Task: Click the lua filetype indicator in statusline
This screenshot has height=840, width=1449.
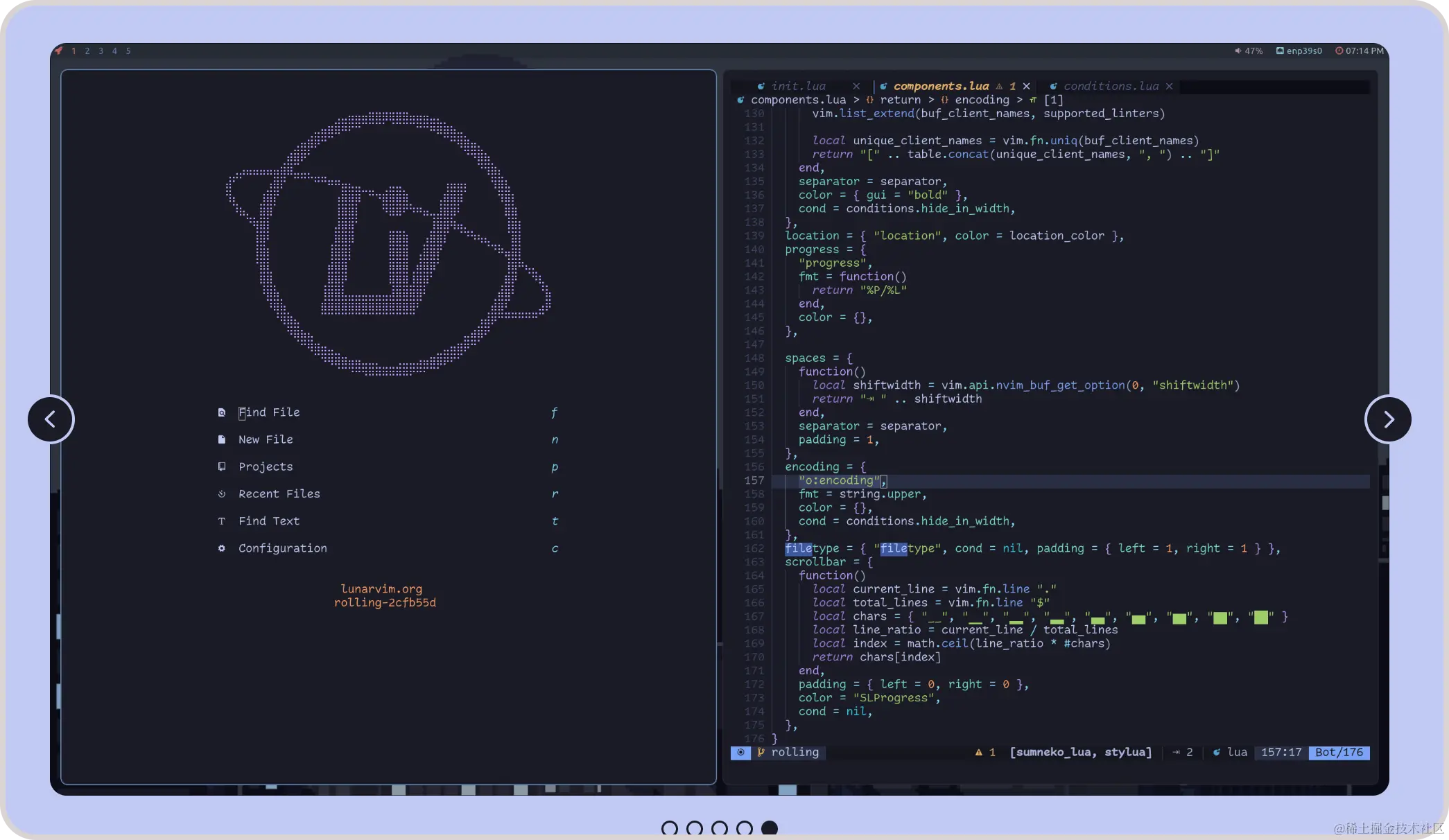Action: (x=1230, y=753)
